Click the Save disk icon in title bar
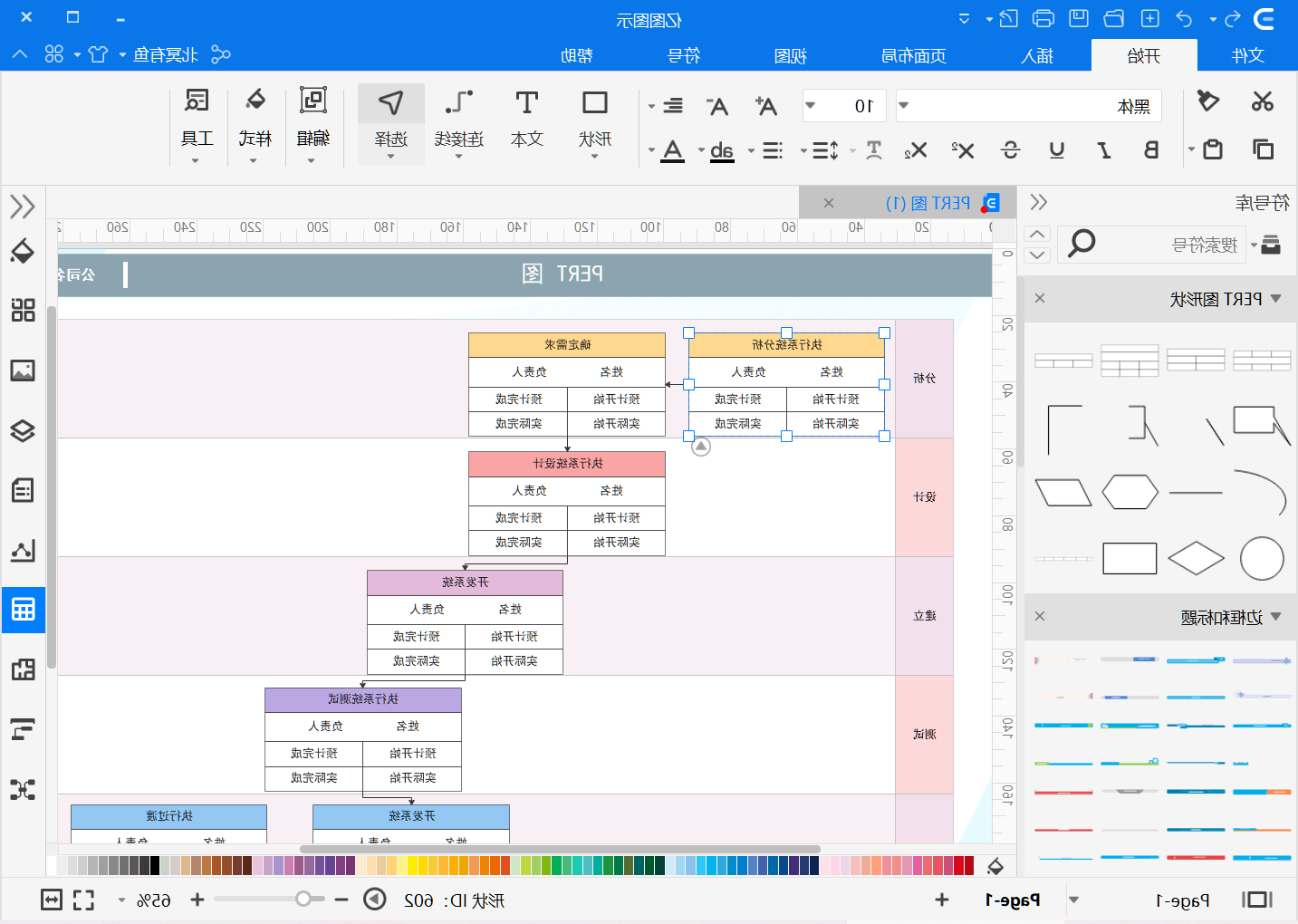This screenshot has width=1298, height=924. click(1078, 18)
